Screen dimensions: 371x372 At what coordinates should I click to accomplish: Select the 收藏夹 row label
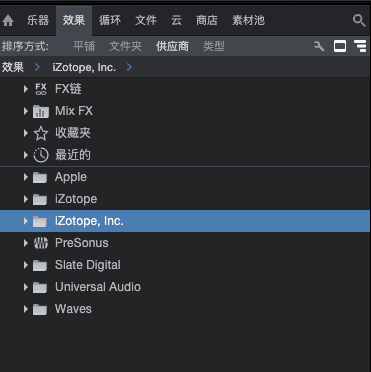[x=73, y=133]
